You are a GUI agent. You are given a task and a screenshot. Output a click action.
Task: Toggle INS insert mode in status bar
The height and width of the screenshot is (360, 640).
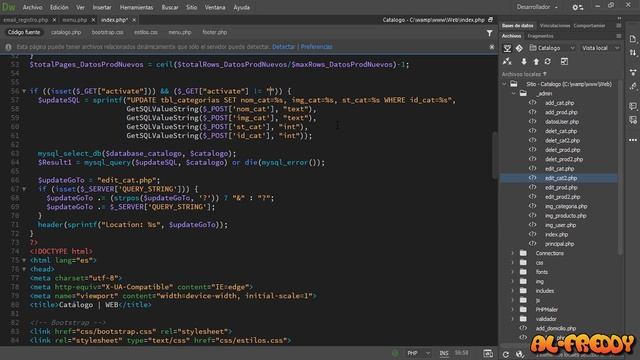tap(444, 353)
